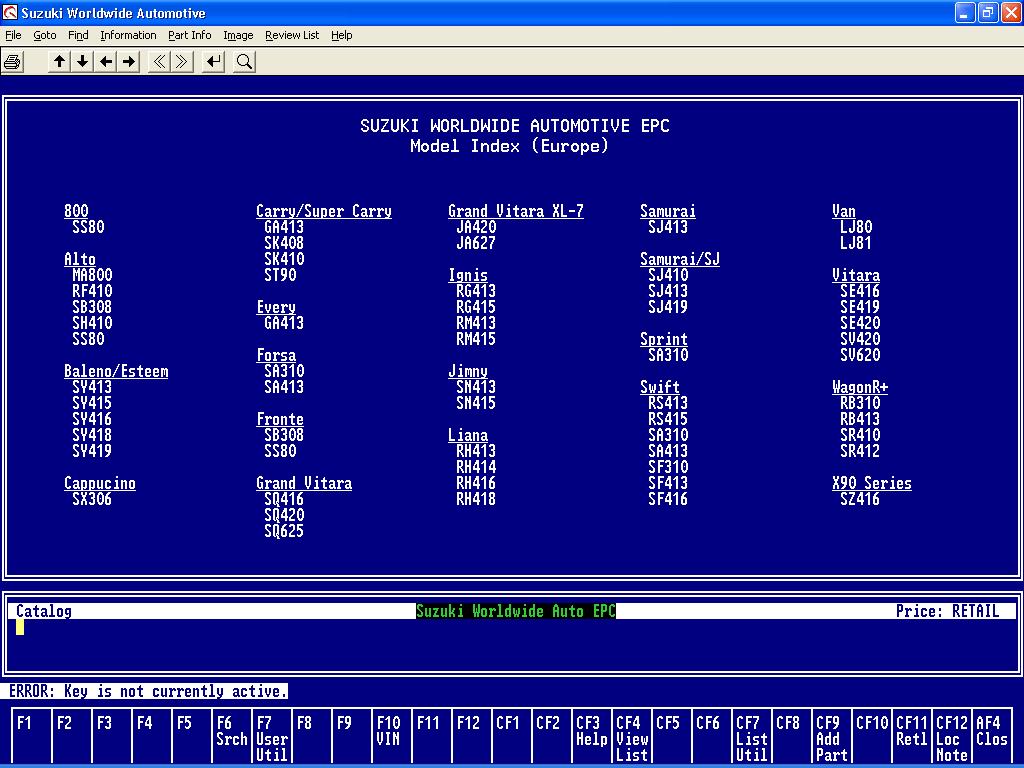Viewport: 1024px width, 768px height.
Task: Click the AF4 Clos key button
Action: coord(992,736)
